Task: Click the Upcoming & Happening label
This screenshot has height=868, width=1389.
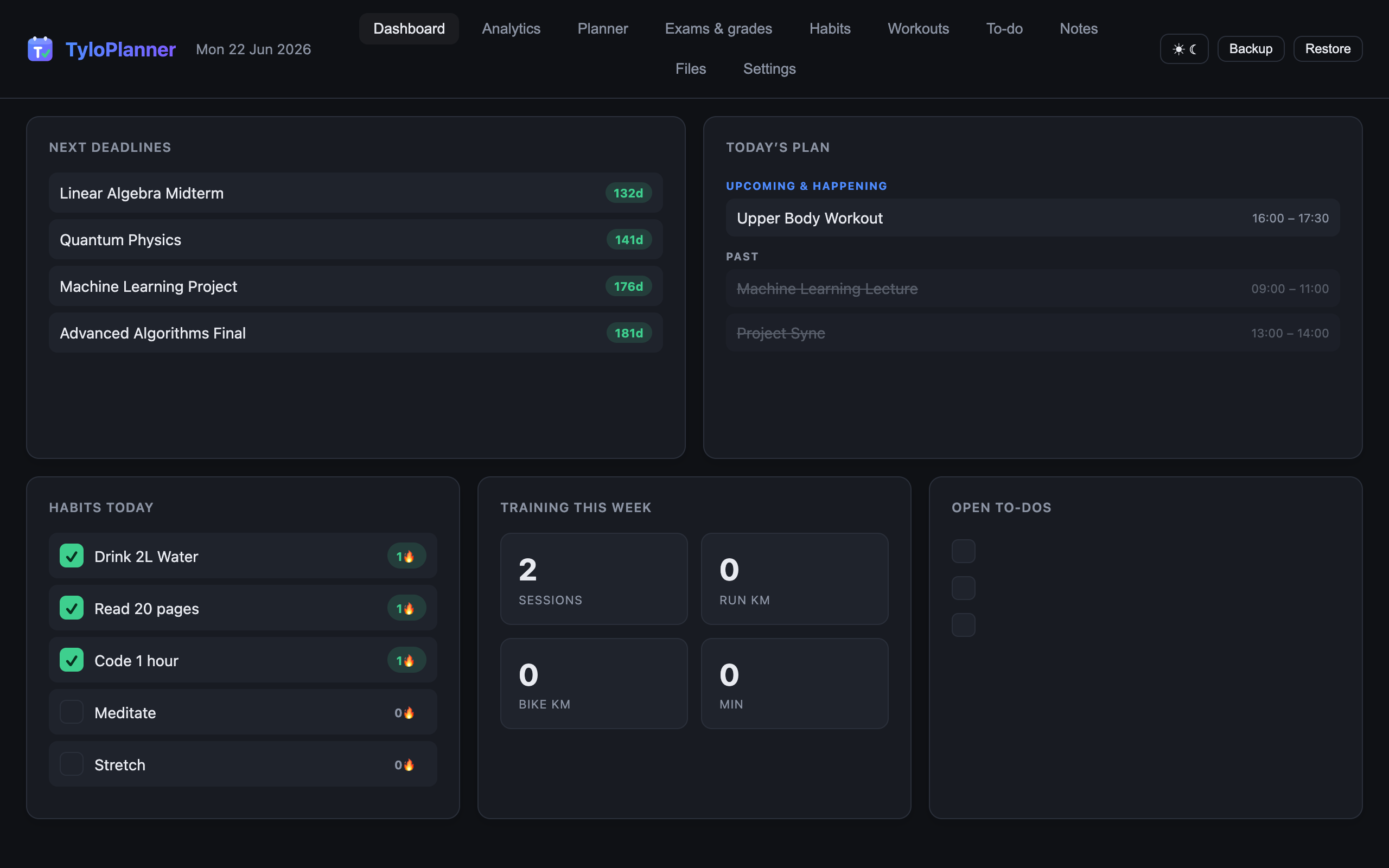Action: coord(806,186)
